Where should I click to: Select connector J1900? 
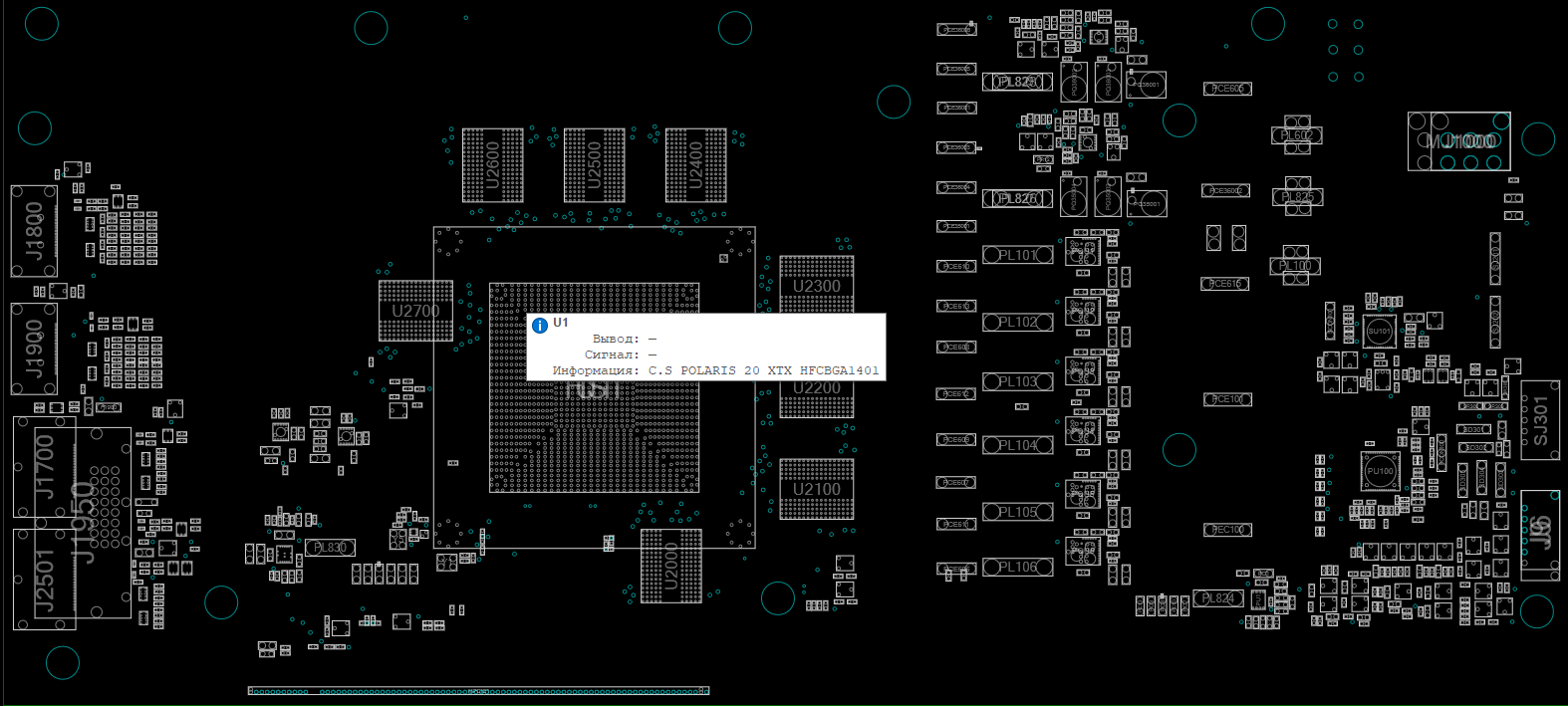34,350
